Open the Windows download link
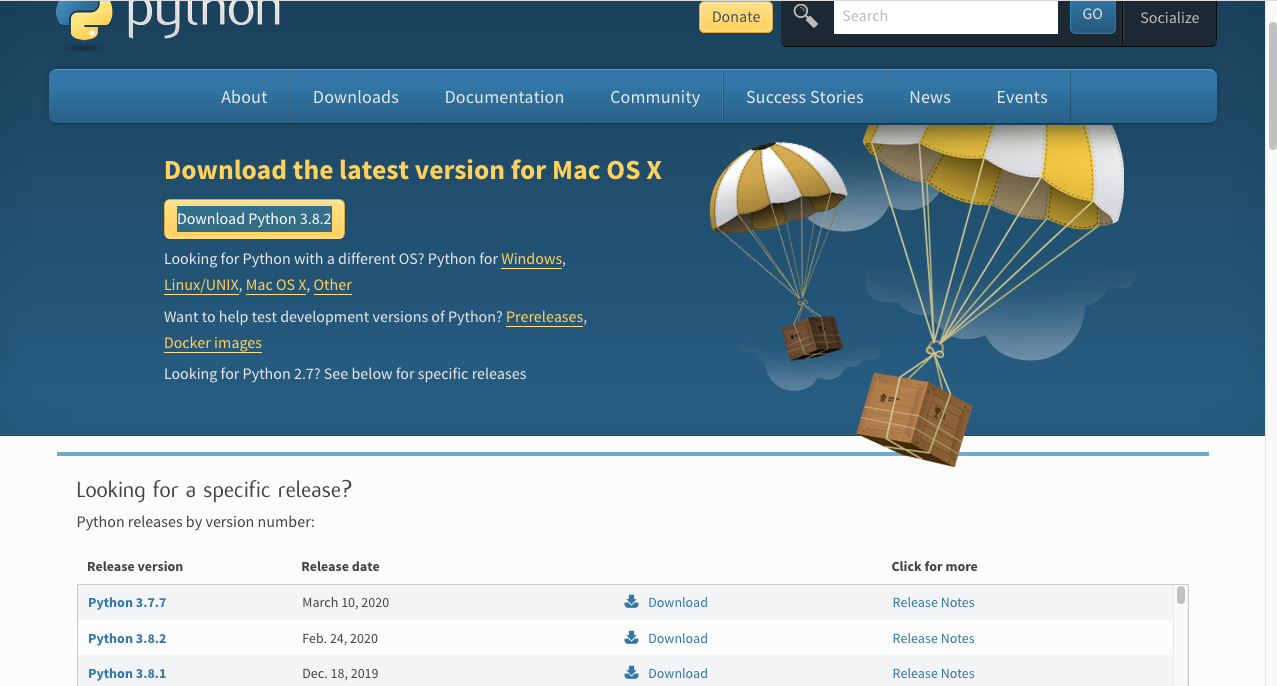 tap(531, 259)
